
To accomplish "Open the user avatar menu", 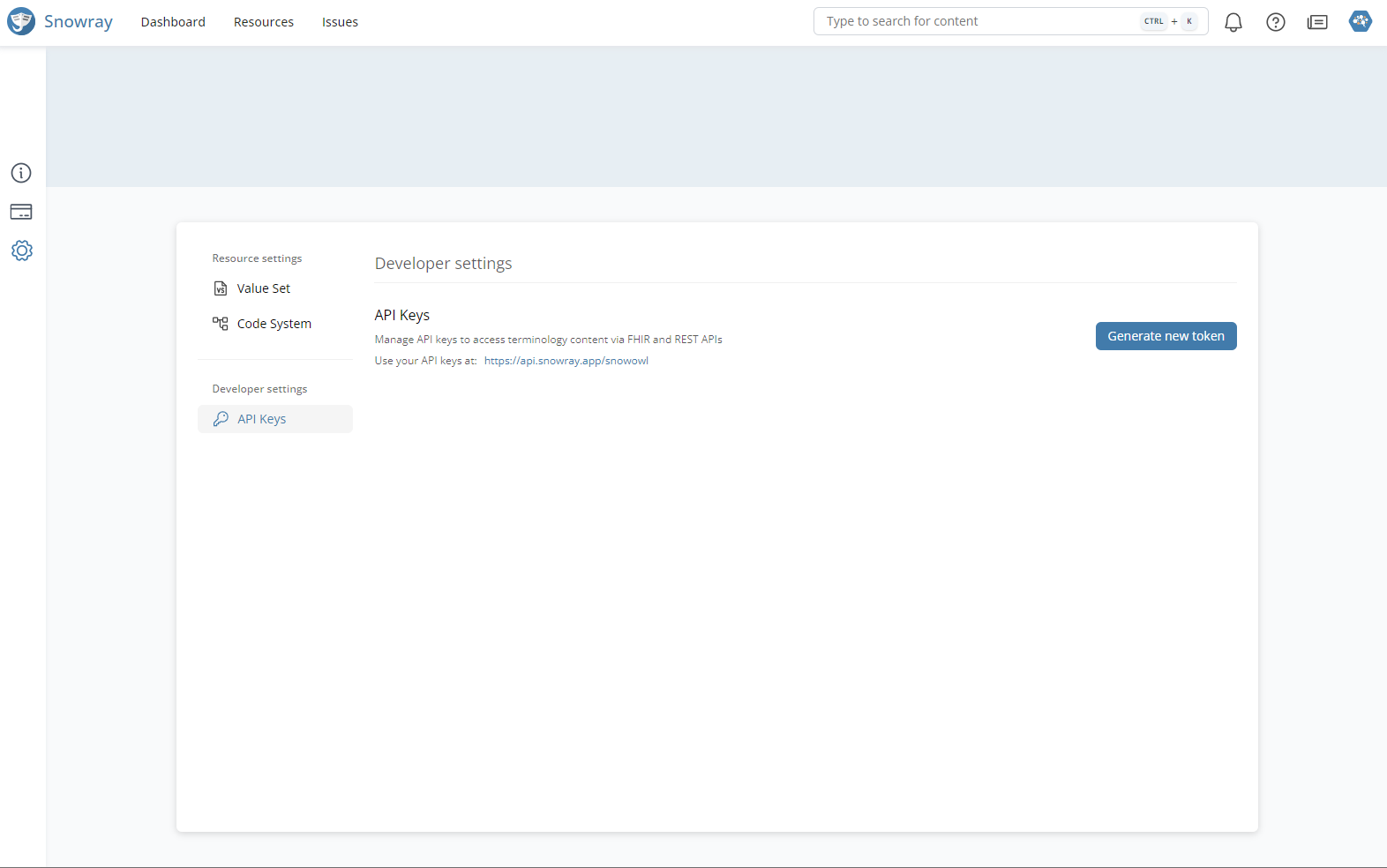I will tap(1361, 21).
